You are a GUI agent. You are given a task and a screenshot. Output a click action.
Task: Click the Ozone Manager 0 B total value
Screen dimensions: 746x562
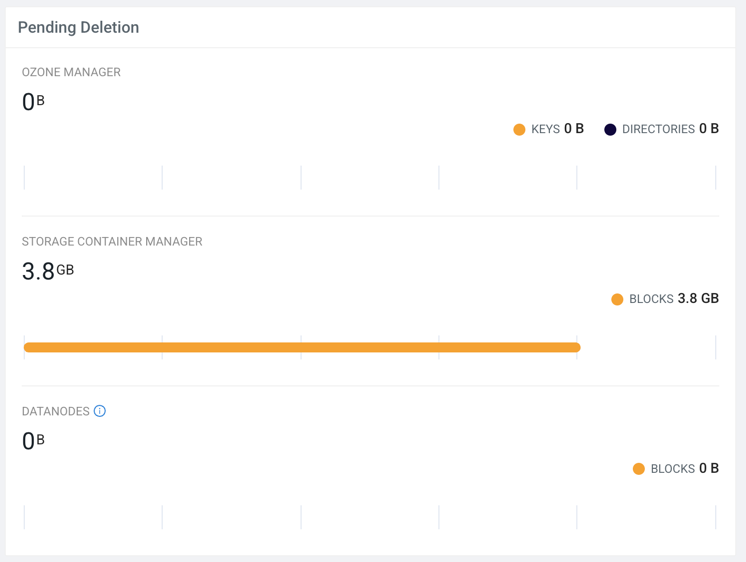(x=33, y=102)
